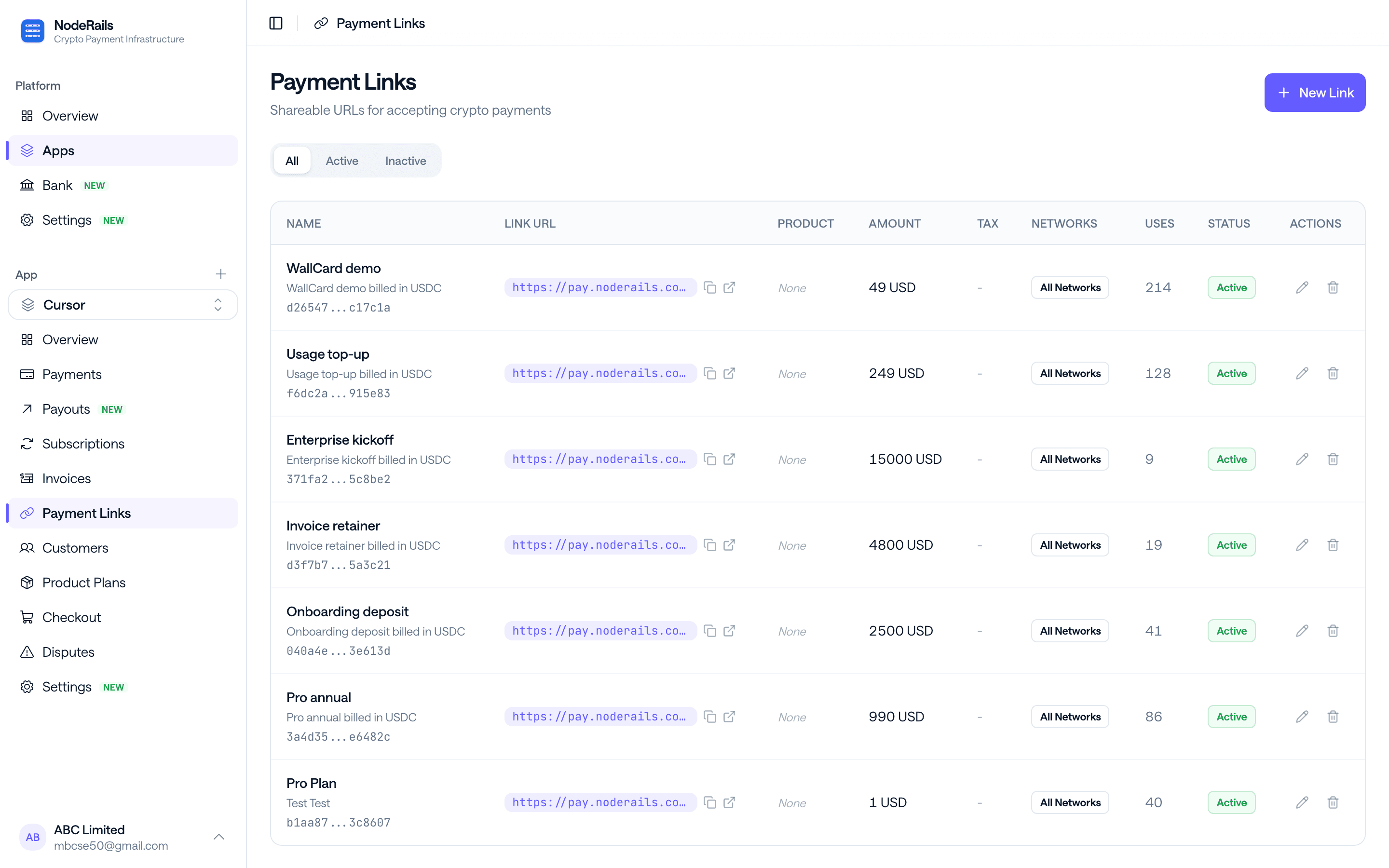The image size is (1389, 868).
Task: Go to Product Plans
Action: 123,583
